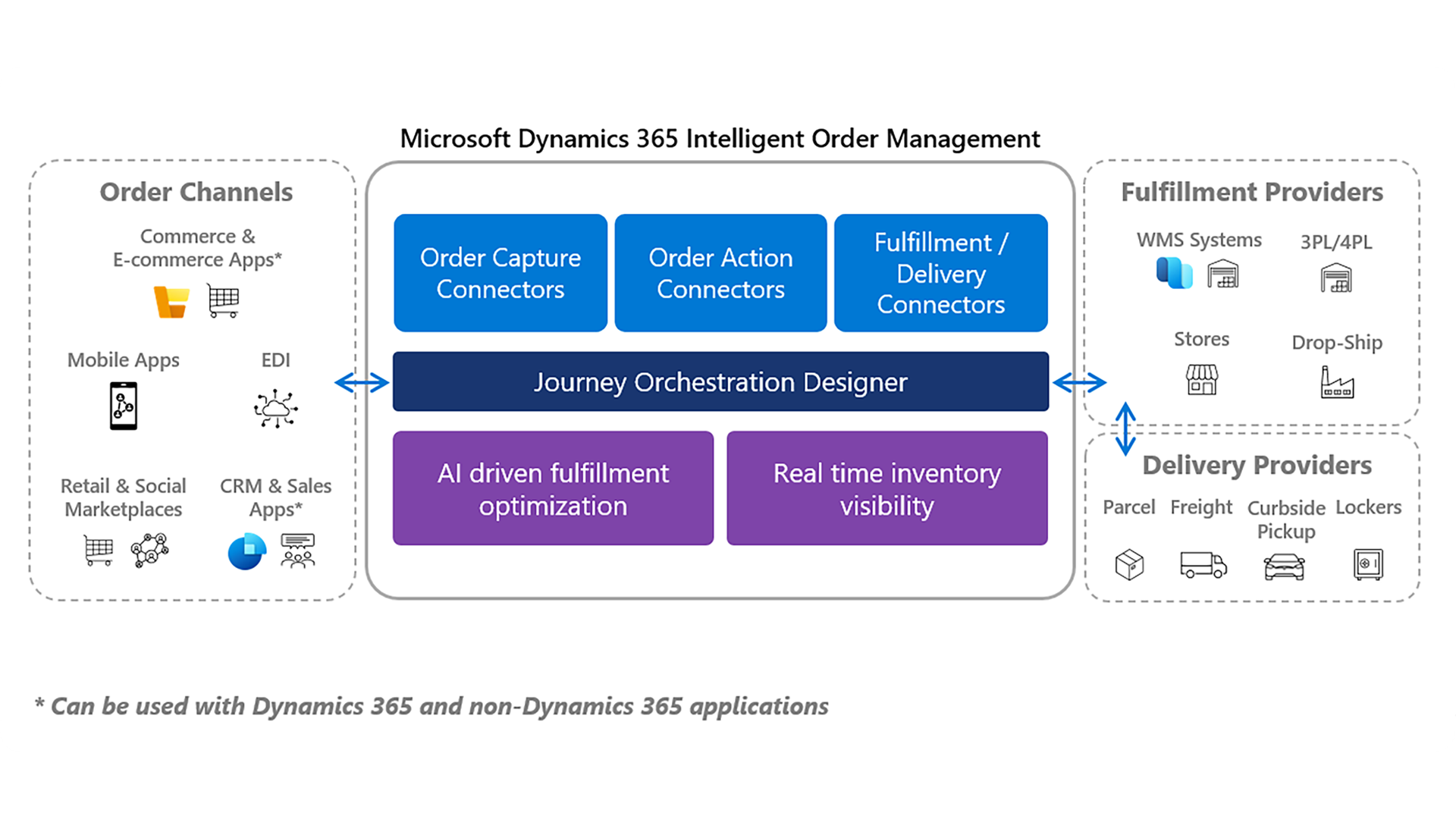The height and width of the screenshot is (819, 1456).
Task: Select the Journey Orchestration Designer bar
Action: (720, 382)
